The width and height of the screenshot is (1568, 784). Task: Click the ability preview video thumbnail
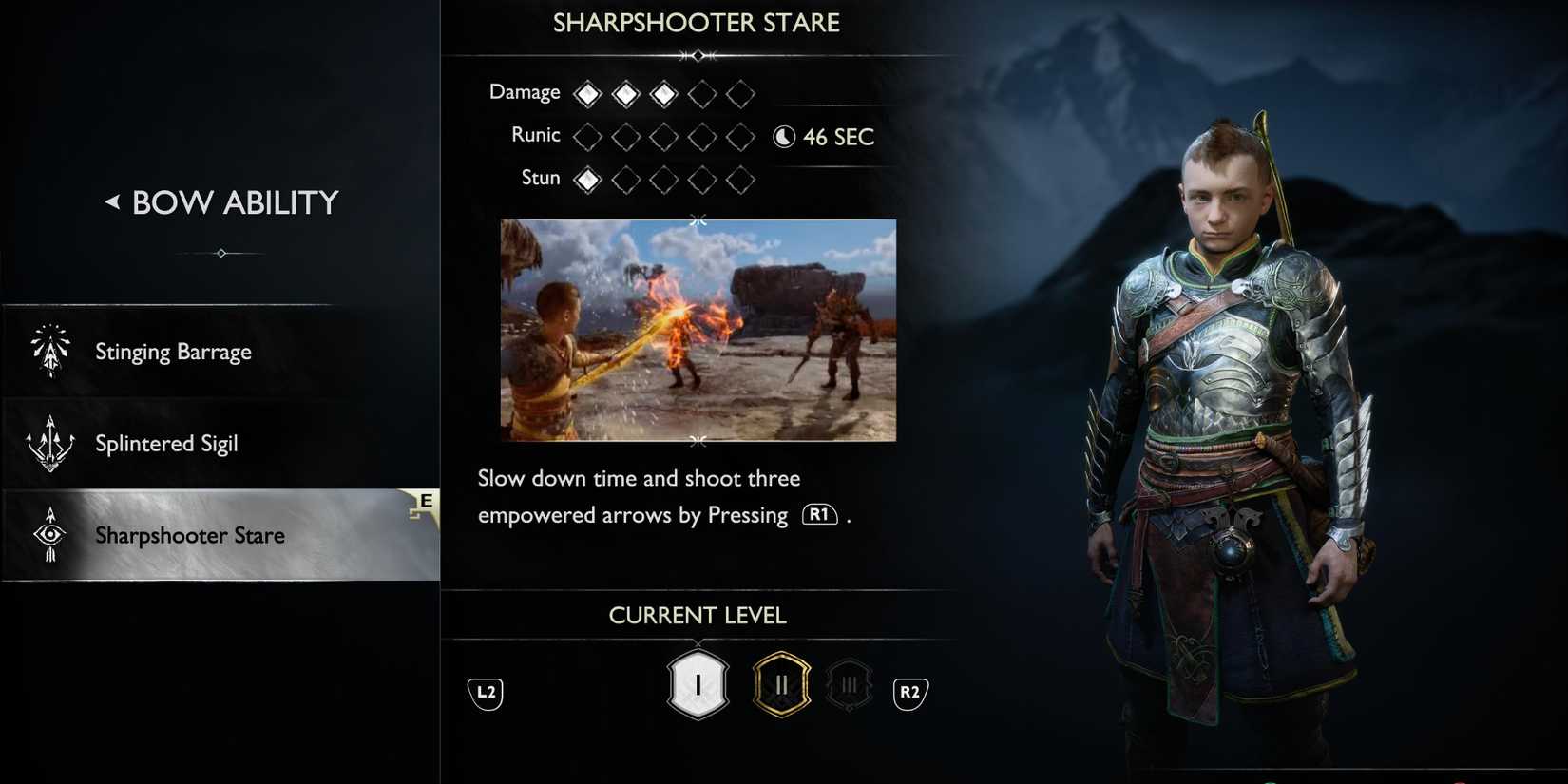click(698, 330)
